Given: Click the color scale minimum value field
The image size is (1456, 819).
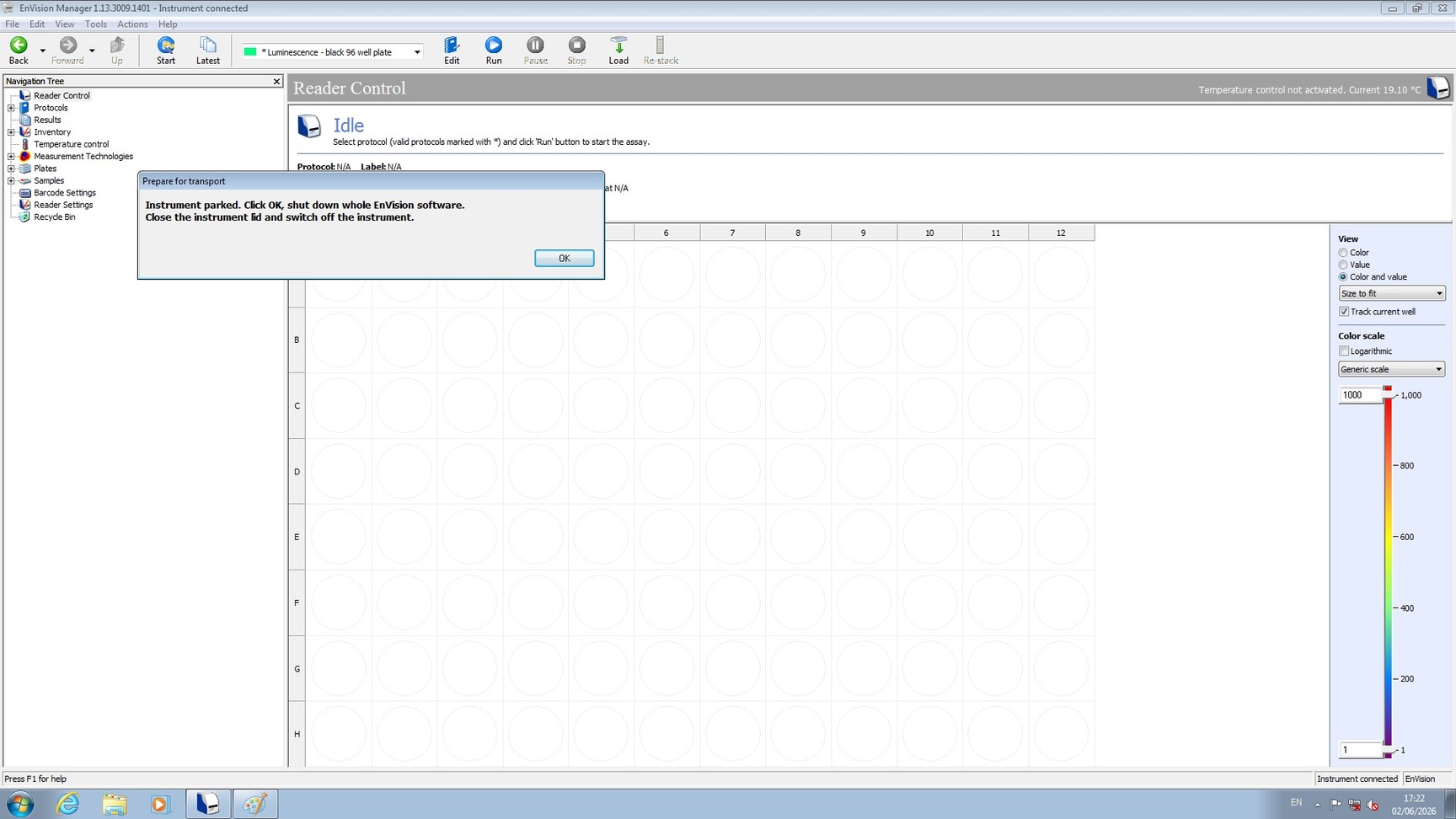Looking at the screenshot, I should 1360,750.
